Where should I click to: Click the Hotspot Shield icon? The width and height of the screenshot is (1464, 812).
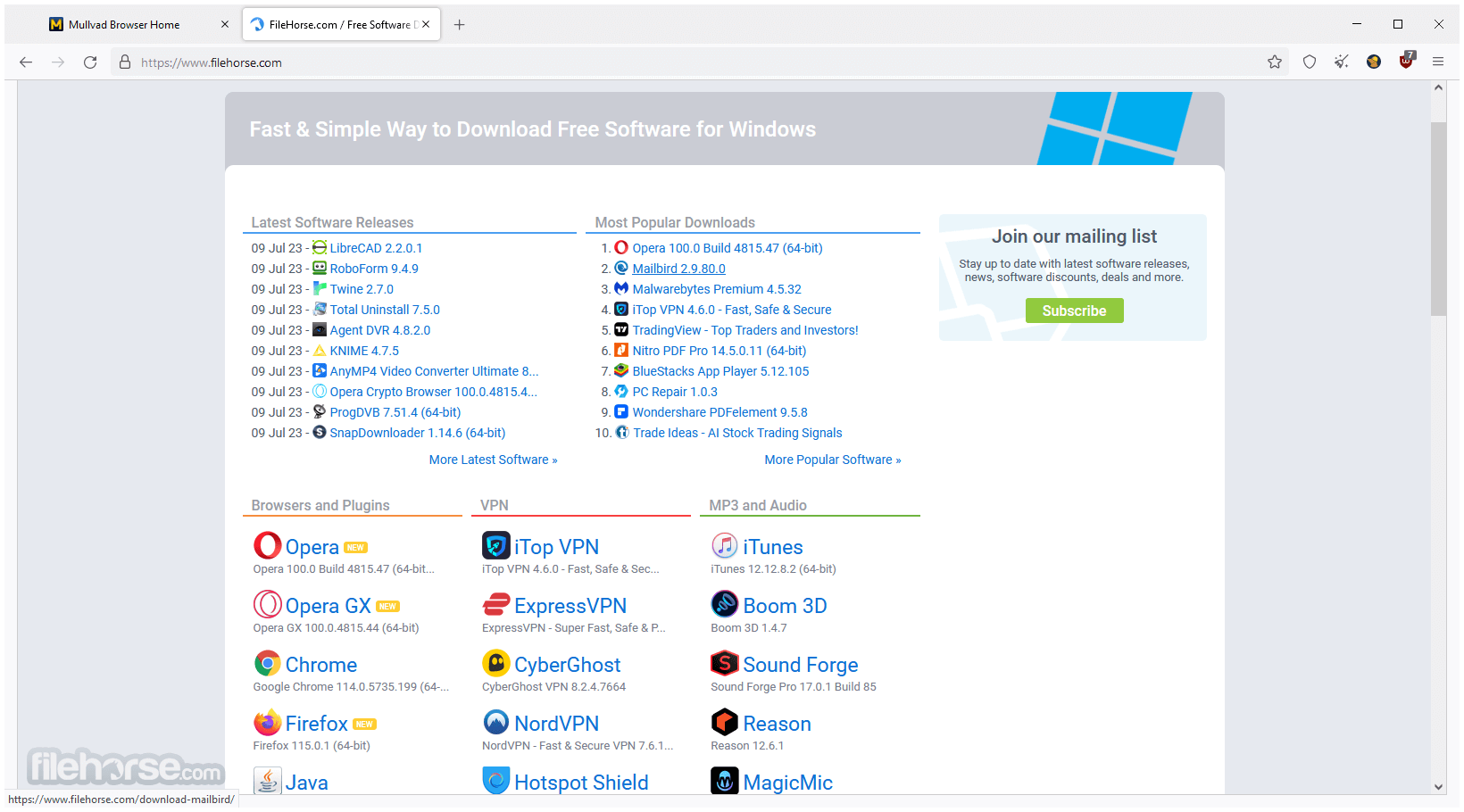496,781
